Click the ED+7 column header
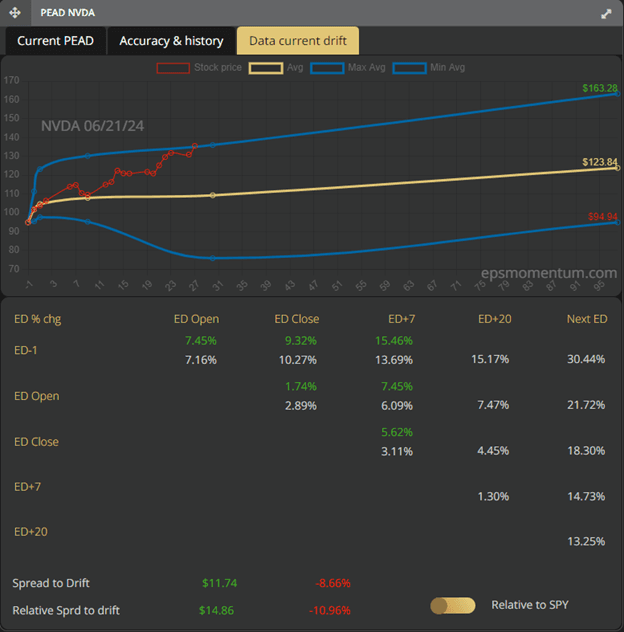This screenshot has width=624, height=632. pyautogui.click(x=401, y=319)
